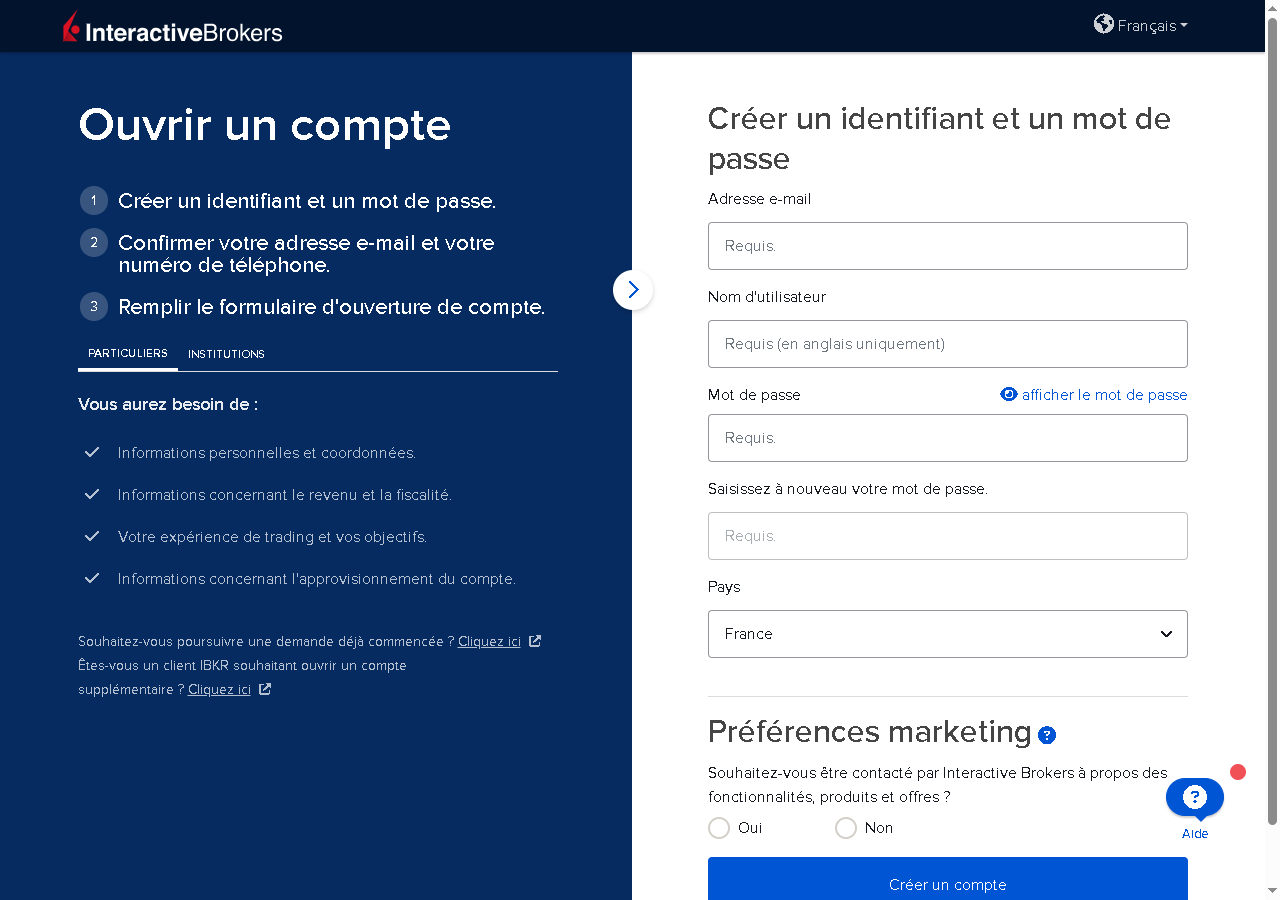Click step 1 'Créer un identifiant' text

(x=307, y=201)
